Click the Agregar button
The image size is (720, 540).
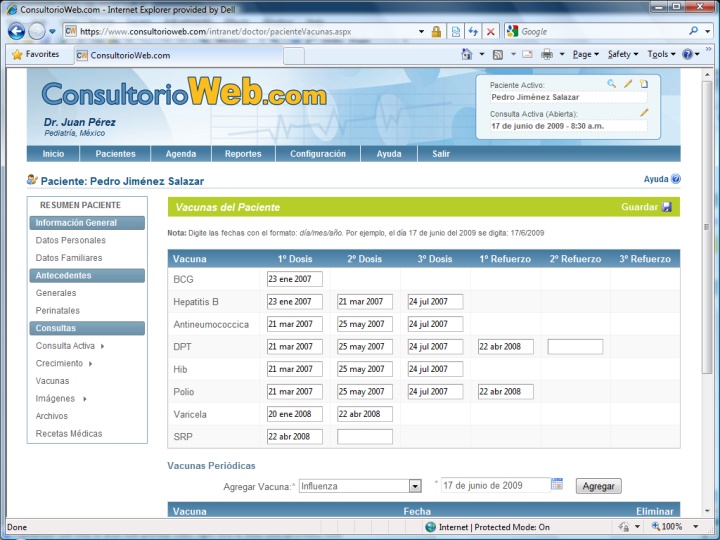598,486
